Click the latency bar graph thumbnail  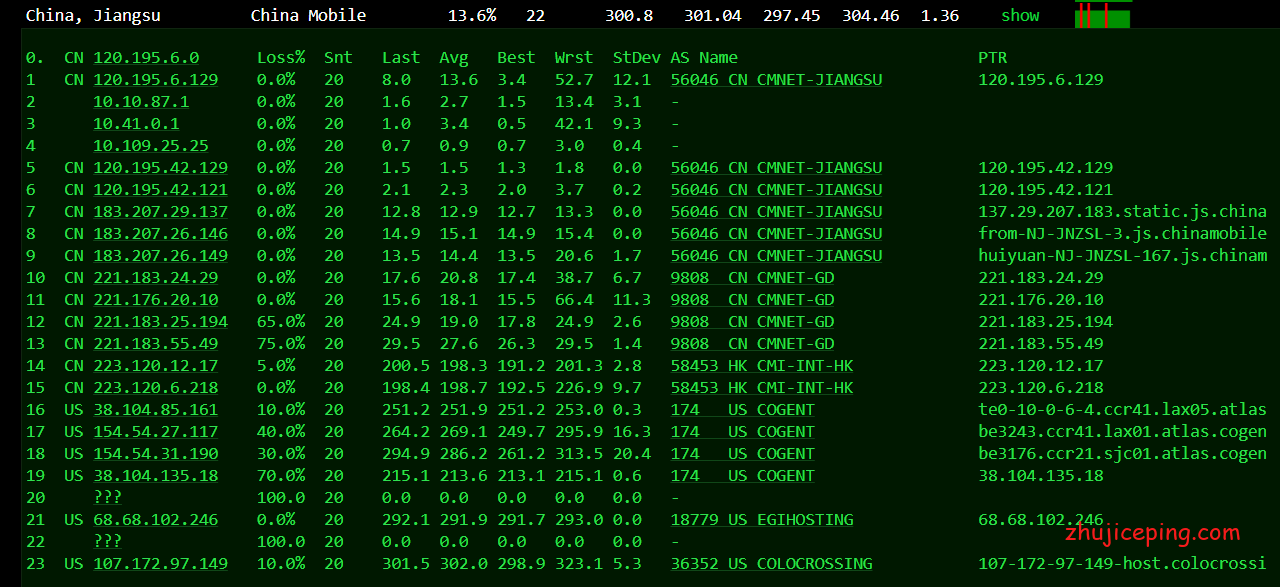coord(1102,15)
